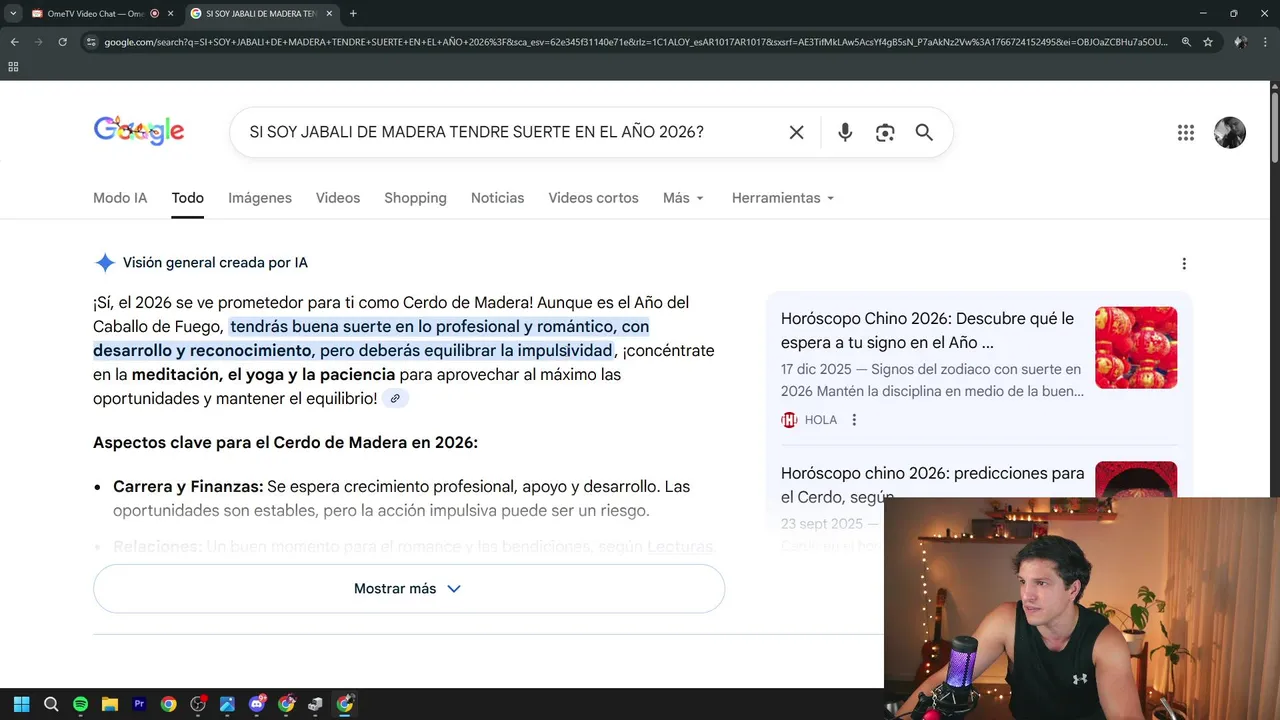Click the source link chip after equilibrio
This screenshot has height=720, width=1280.
(x=395, y=399)
